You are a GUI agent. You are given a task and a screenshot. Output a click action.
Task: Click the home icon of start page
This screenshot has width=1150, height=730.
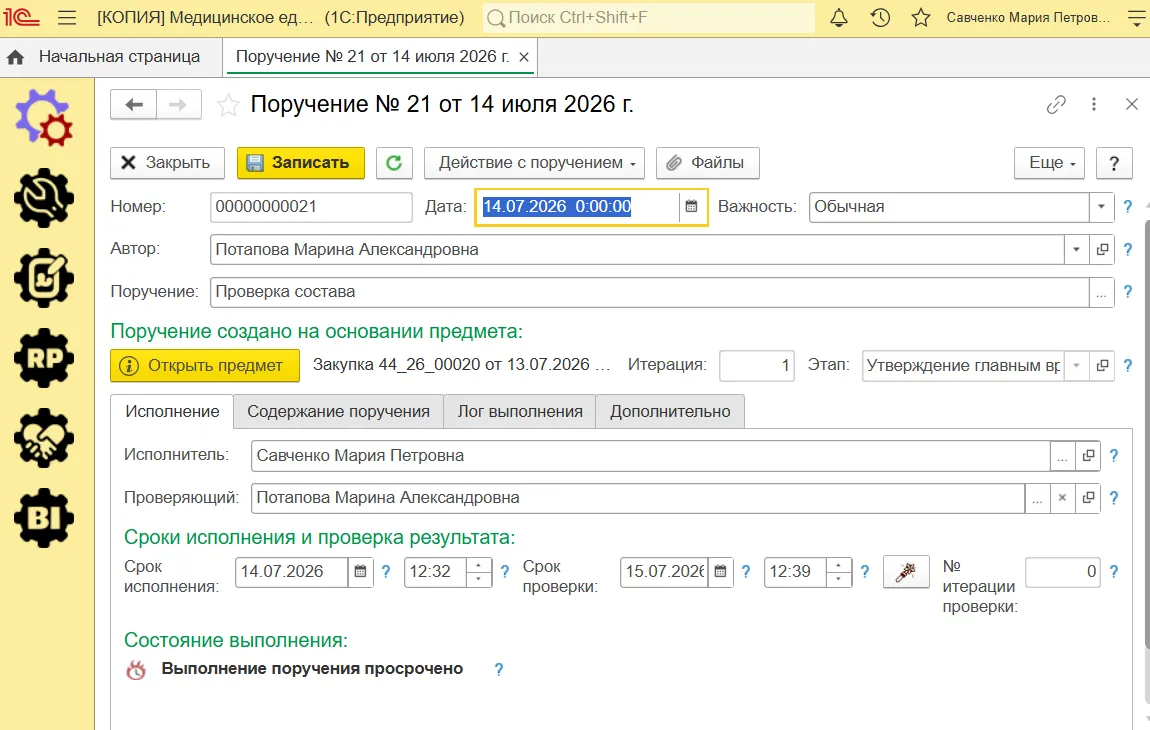click(x=15, y=57)
